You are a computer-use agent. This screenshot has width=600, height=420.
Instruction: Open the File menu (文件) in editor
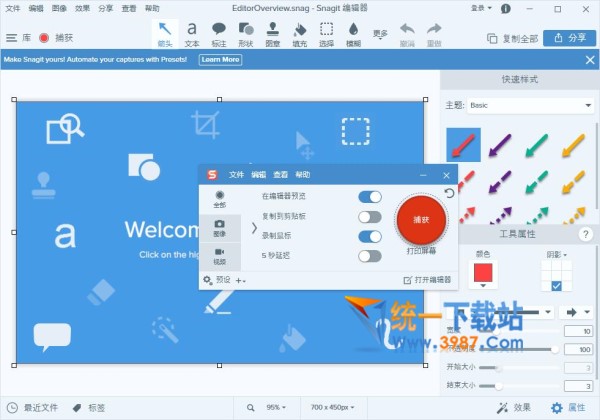point(12,8)
